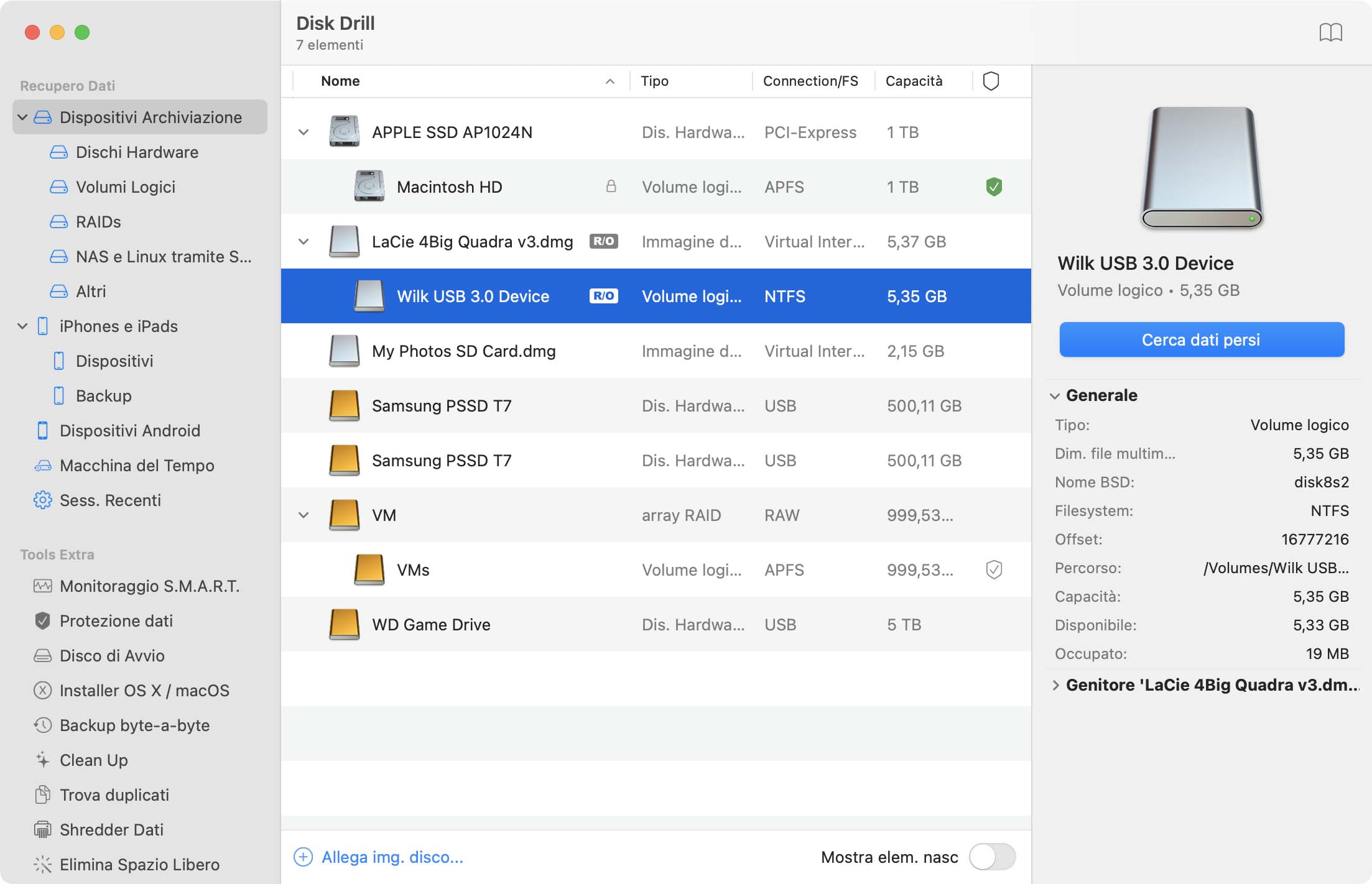Image resolution: width=1372 pixels, height=884 pixels.
Task: Select the VMs volume row
Action: coord(656,569)
